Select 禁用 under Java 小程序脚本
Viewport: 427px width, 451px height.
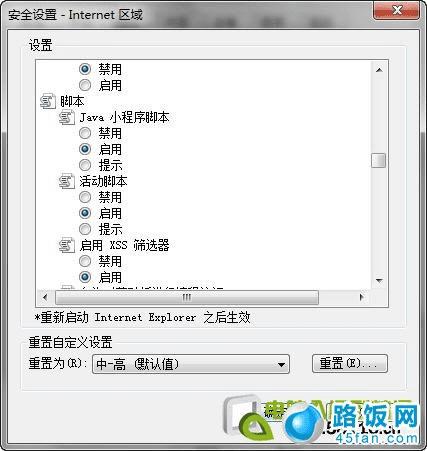pyautogui.click(x=85, y=133)
